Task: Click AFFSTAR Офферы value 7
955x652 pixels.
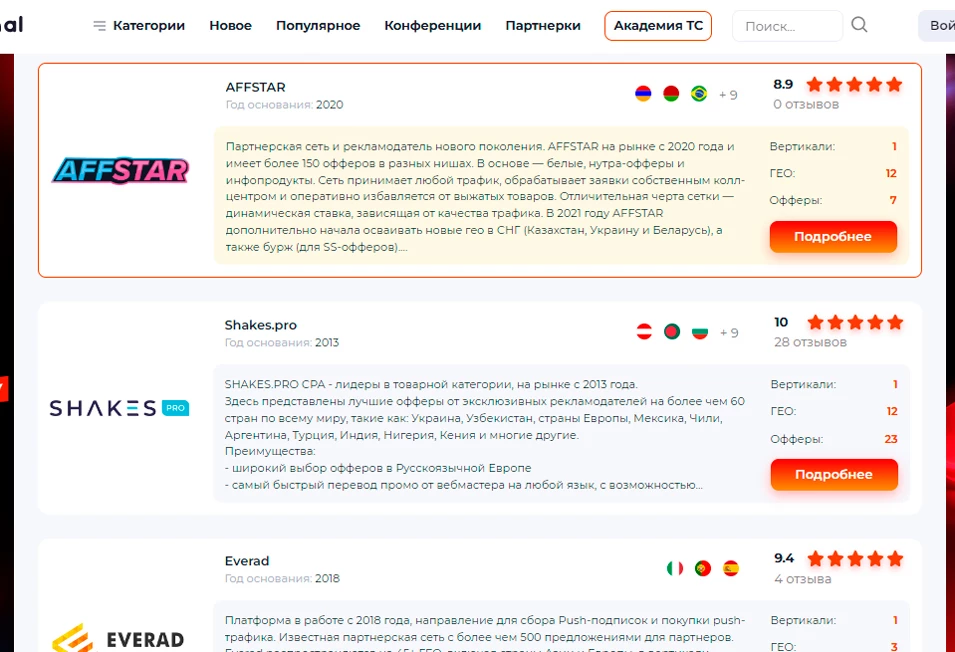Action: [x=893, y=200]
